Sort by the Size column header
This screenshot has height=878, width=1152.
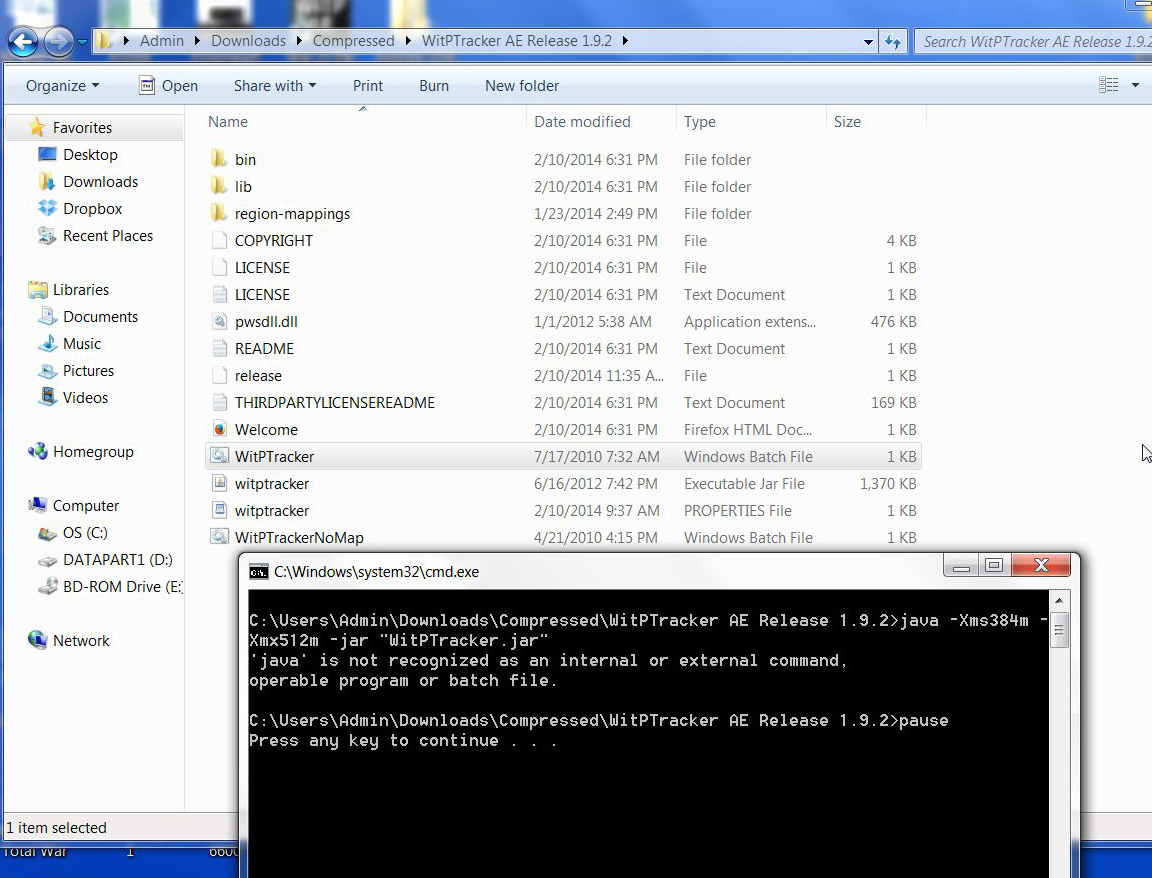tap(876, 122)
